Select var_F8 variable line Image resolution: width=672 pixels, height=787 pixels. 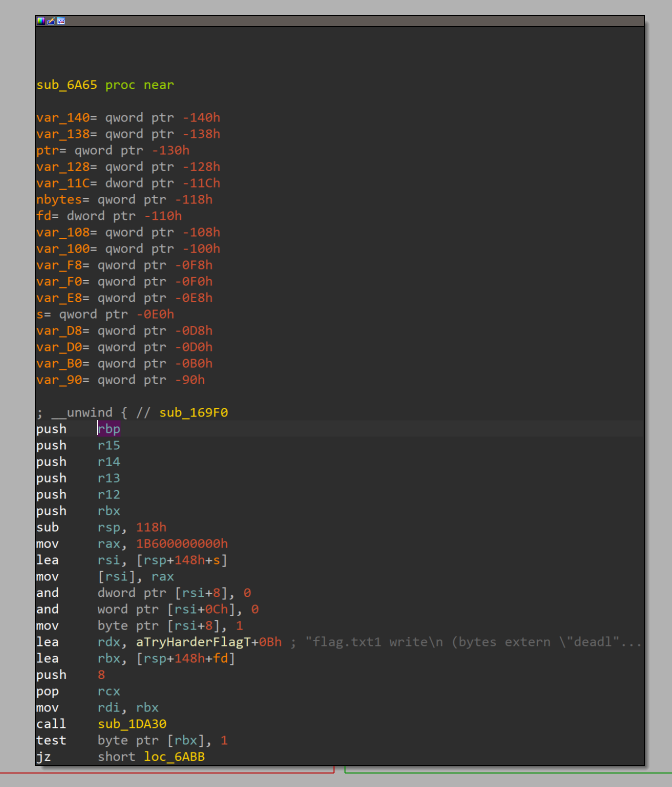click(124, 266)
